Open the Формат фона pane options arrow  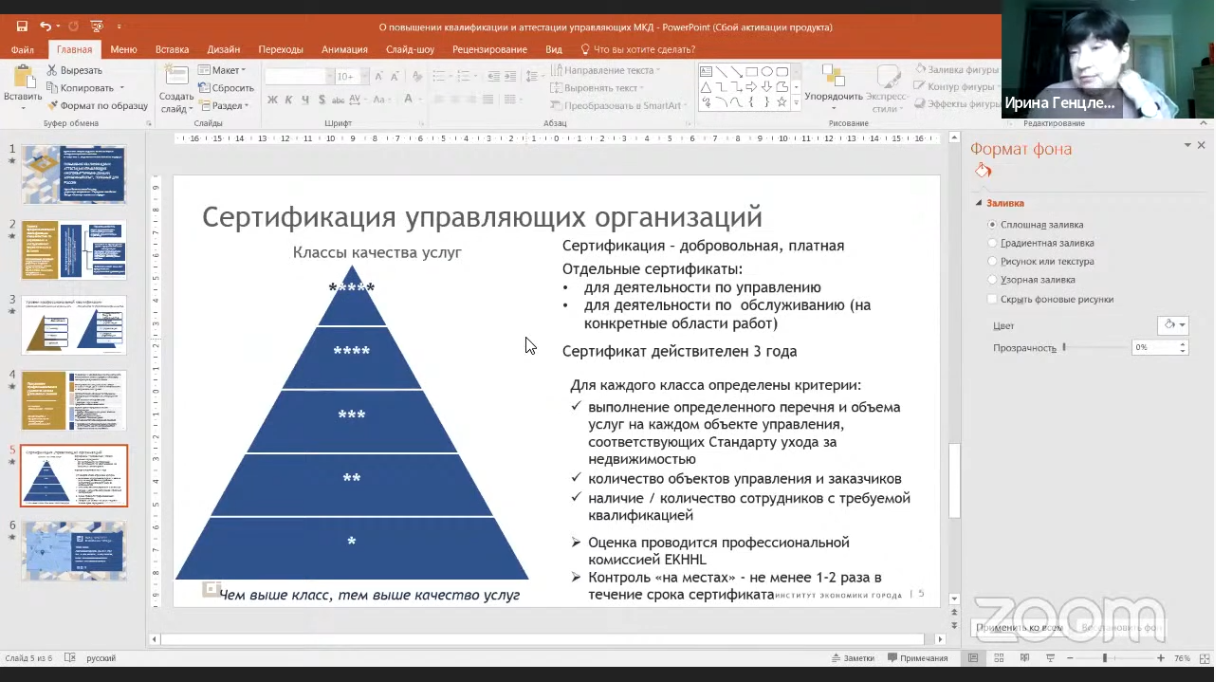point(1187,145)
